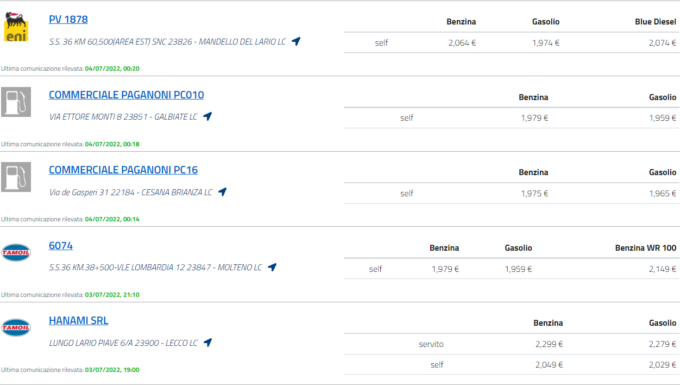This screenshot has width=680, height=385.
Task: Click Blue Diesel price 2,074 € for PV 1878
Action: pyautogui.click(x=662, y=43)
